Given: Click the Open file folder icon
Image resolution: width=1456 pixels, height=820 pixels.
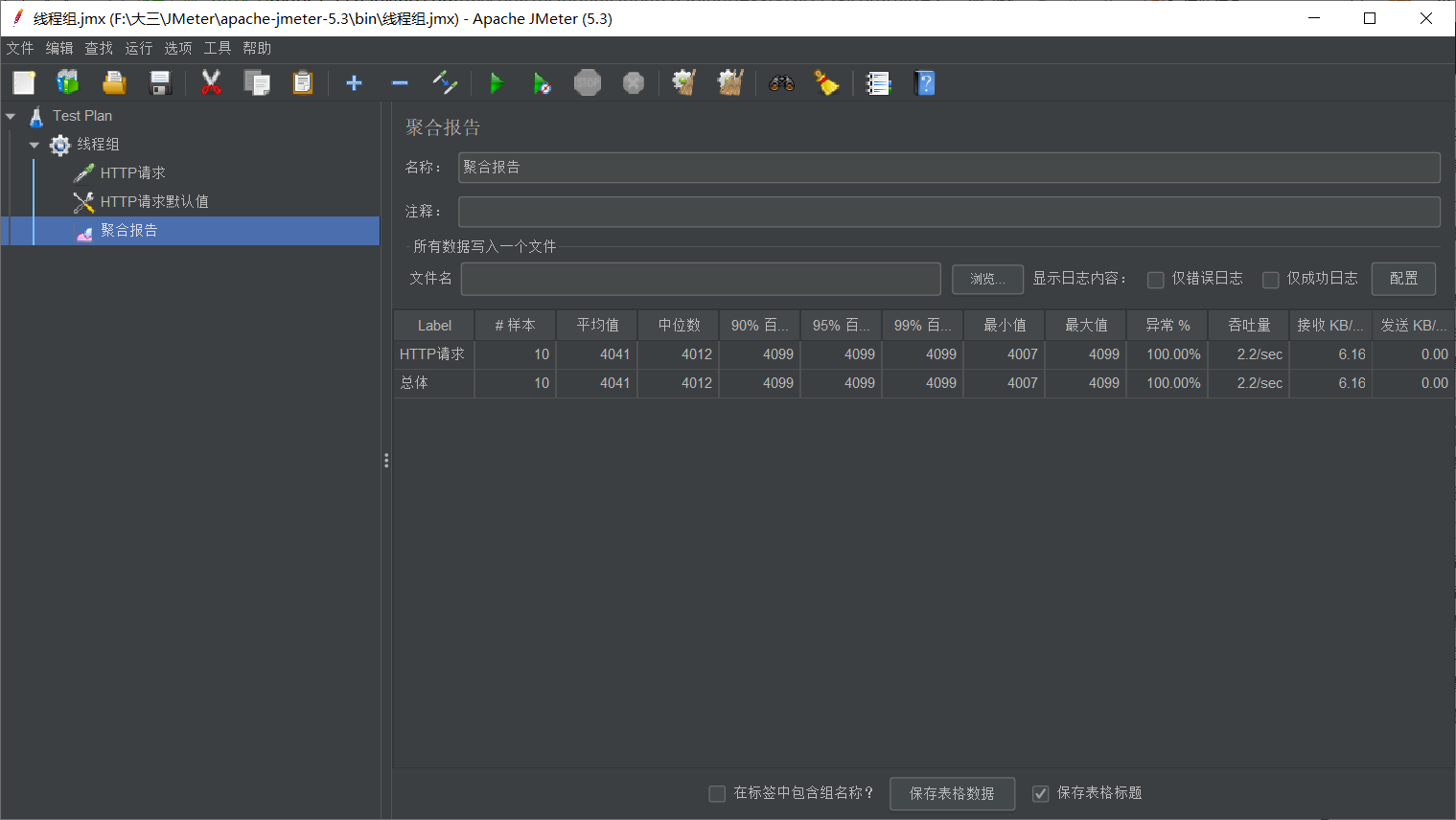Looking at the screenshot, I should (114, 83).
